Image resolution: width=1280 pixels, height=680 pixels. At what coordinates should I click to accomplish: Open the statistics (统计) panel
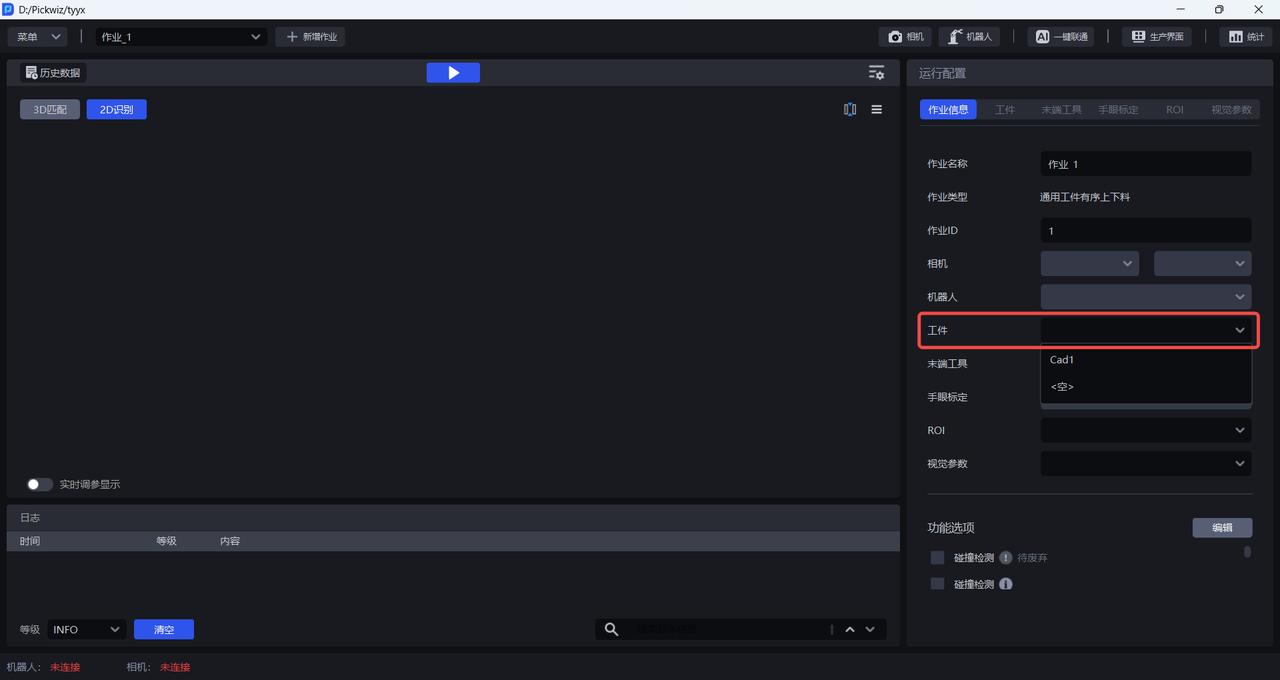(1244, 37)
